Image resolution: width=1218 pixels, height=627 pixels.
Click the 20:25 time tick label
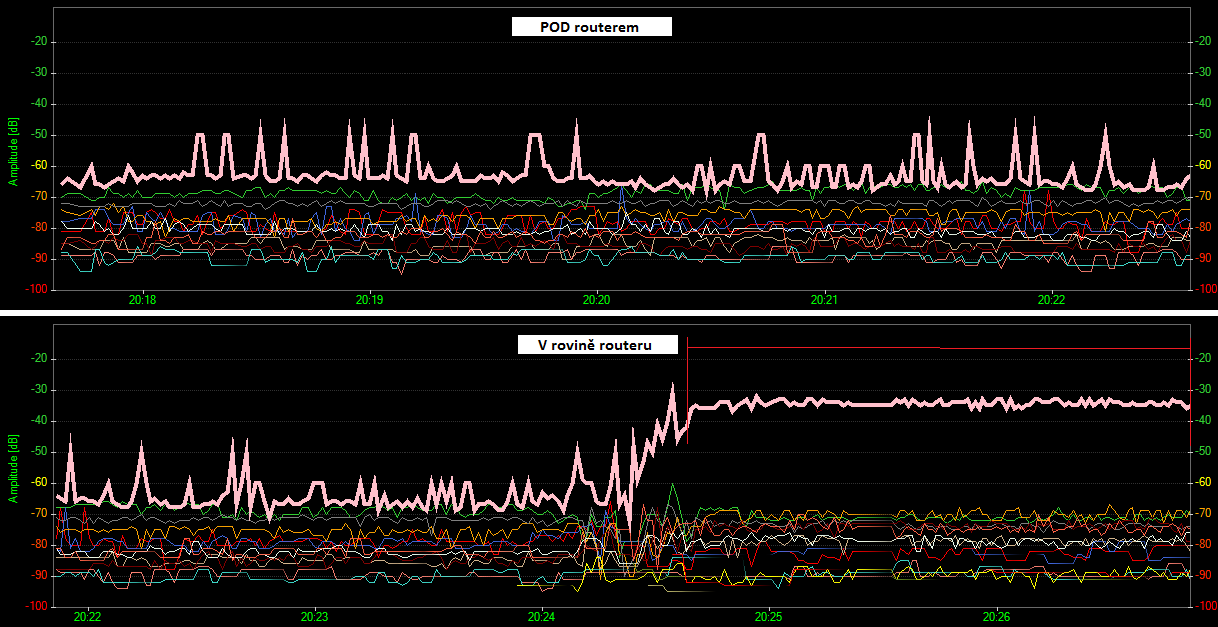pyautogui.click(x=768, y=617)
